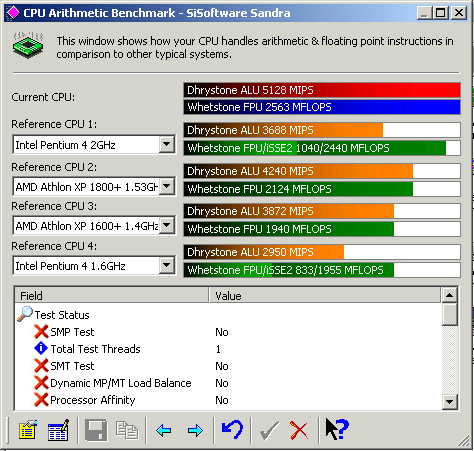Expand the AMD Athlon XP 1800+ dropdown

(166, 186)
